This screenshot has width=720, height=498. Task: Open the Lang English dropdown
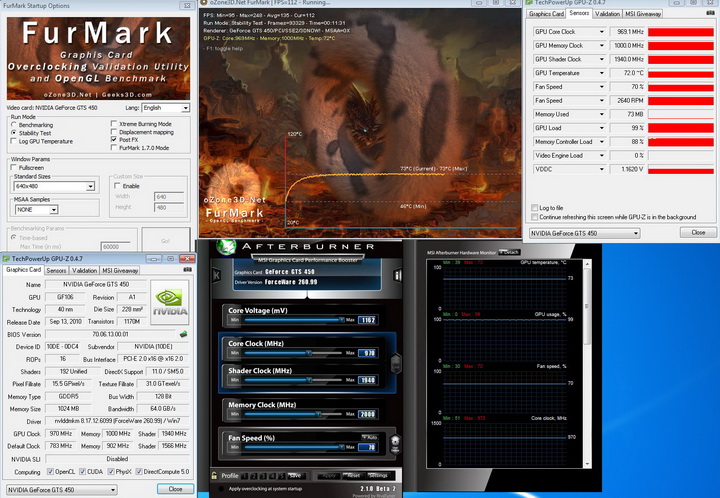click(165, 108)
